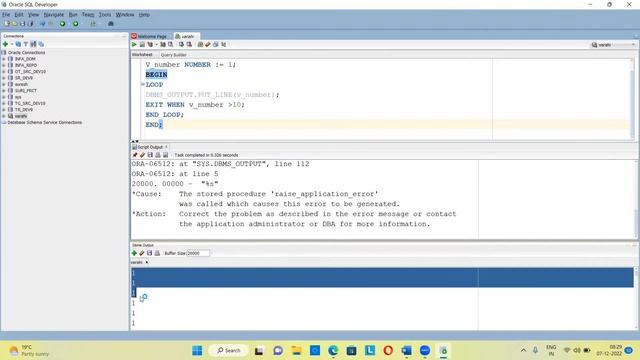This screenshot has width=640, height=360.
Task: Open File Explorer from the taskbar
Action: pos(296,351)
